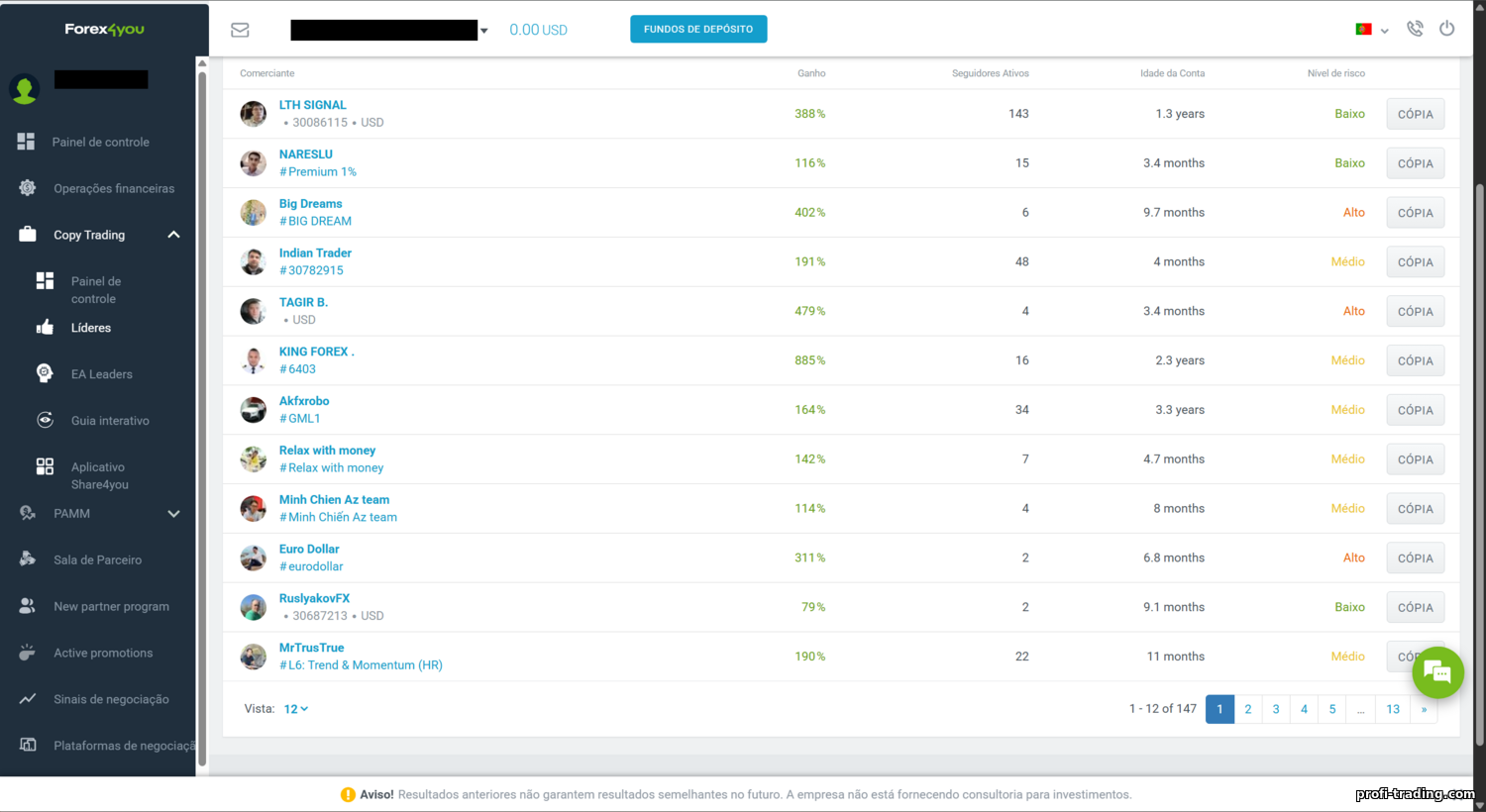The image size is (1486, 812).
Task: Select Líderes in the sidebar
Action: click(91, 328)
